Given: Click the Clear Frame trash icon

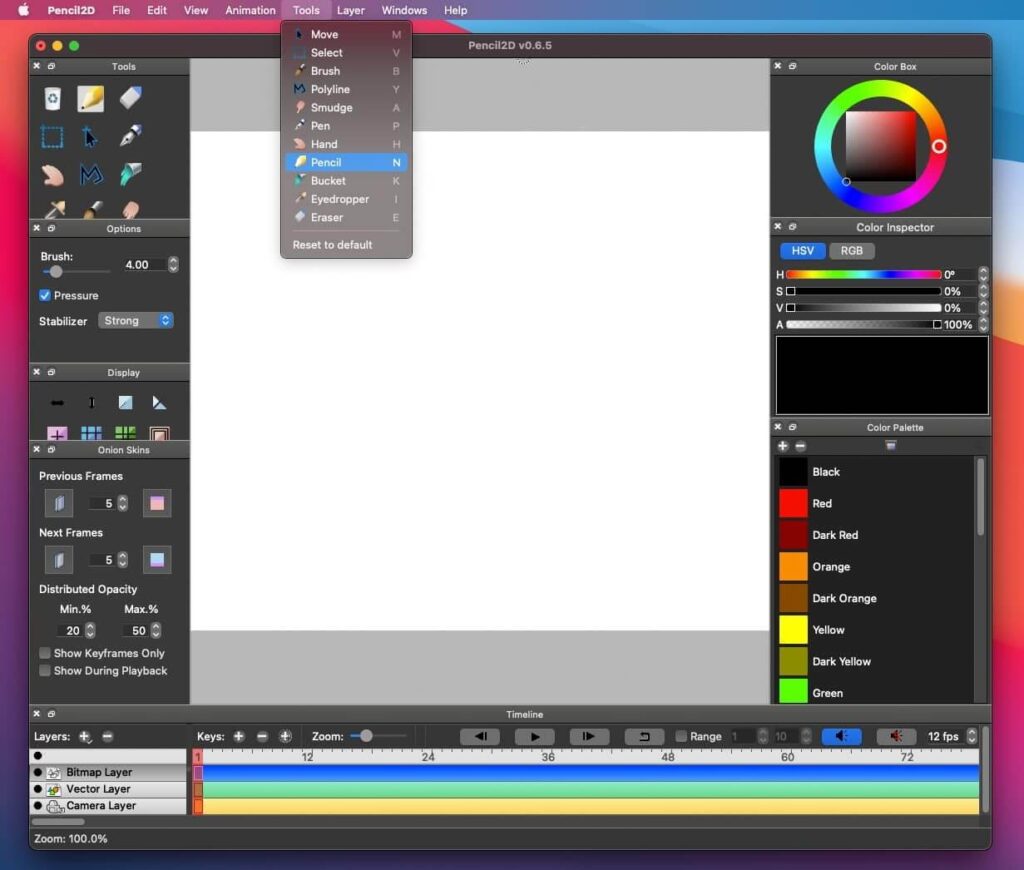Looking at the screenshot, I should coord(52,99).
